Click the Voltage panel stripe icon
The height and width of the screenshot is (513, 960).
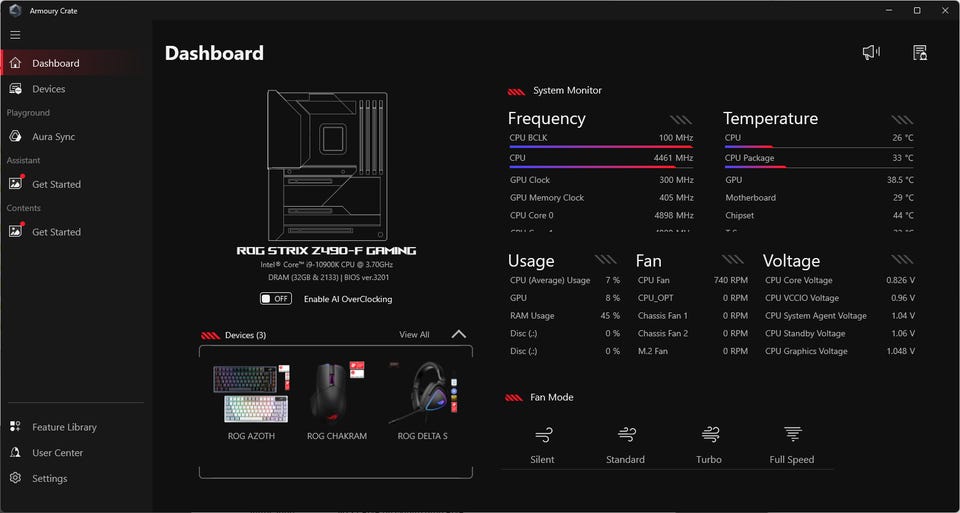pyautogui.click(x=902, y=260)
